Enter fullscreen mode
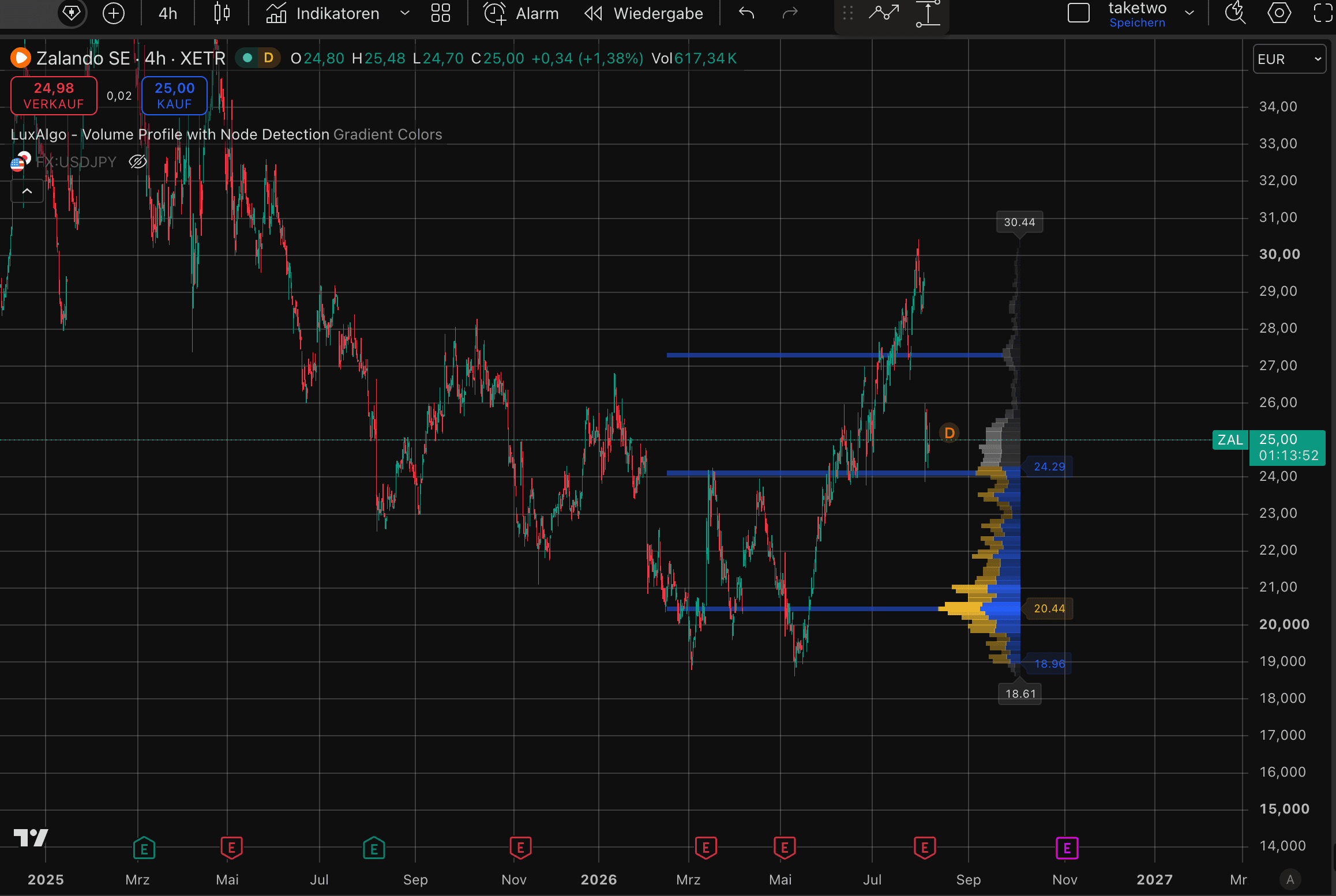The image size is (1336, 896). tap(1323, 13)
